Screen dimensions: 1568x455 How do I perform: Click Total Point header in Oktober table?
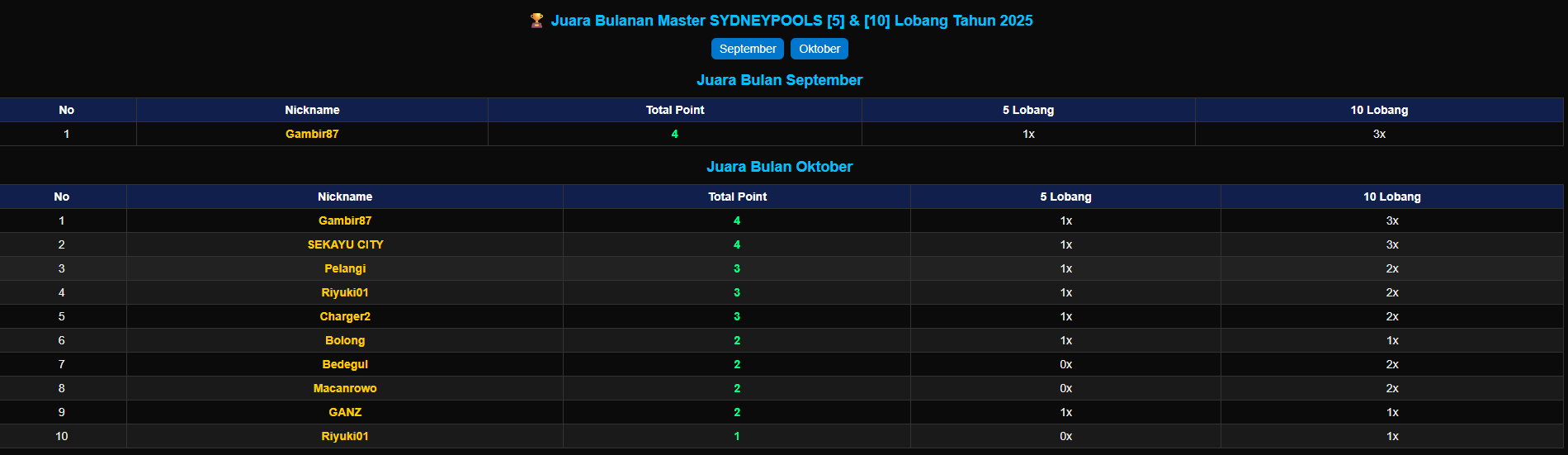737,197
